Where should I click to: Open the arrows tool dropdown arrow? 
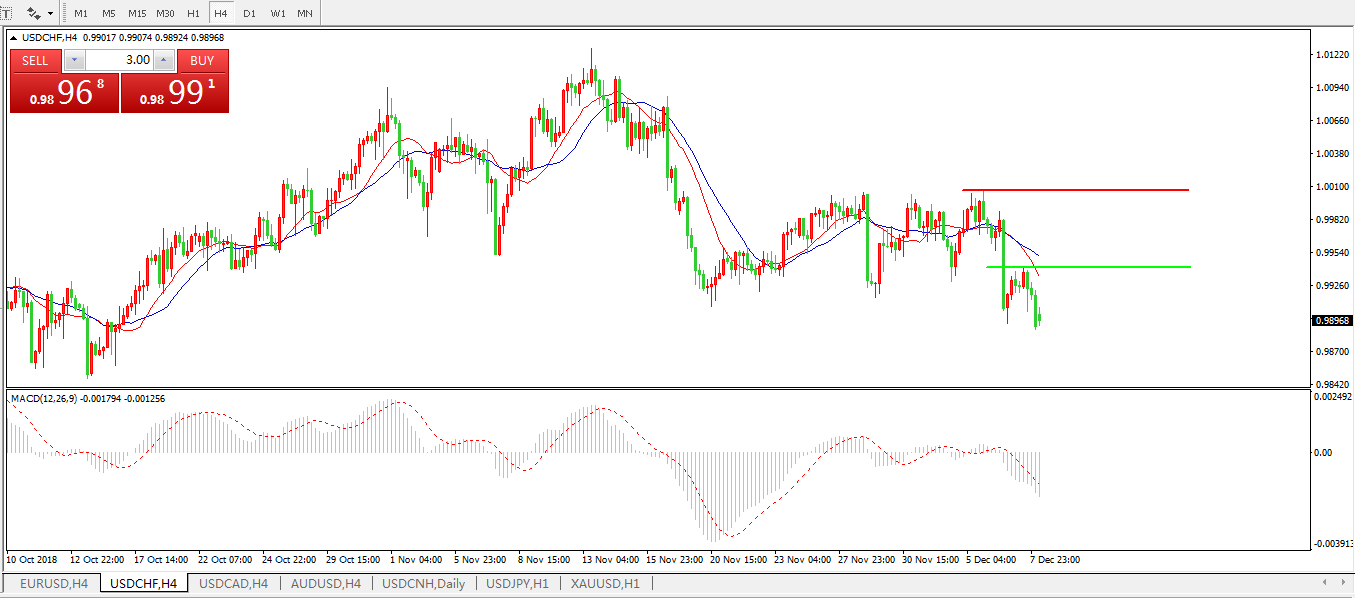click(50, 14)
